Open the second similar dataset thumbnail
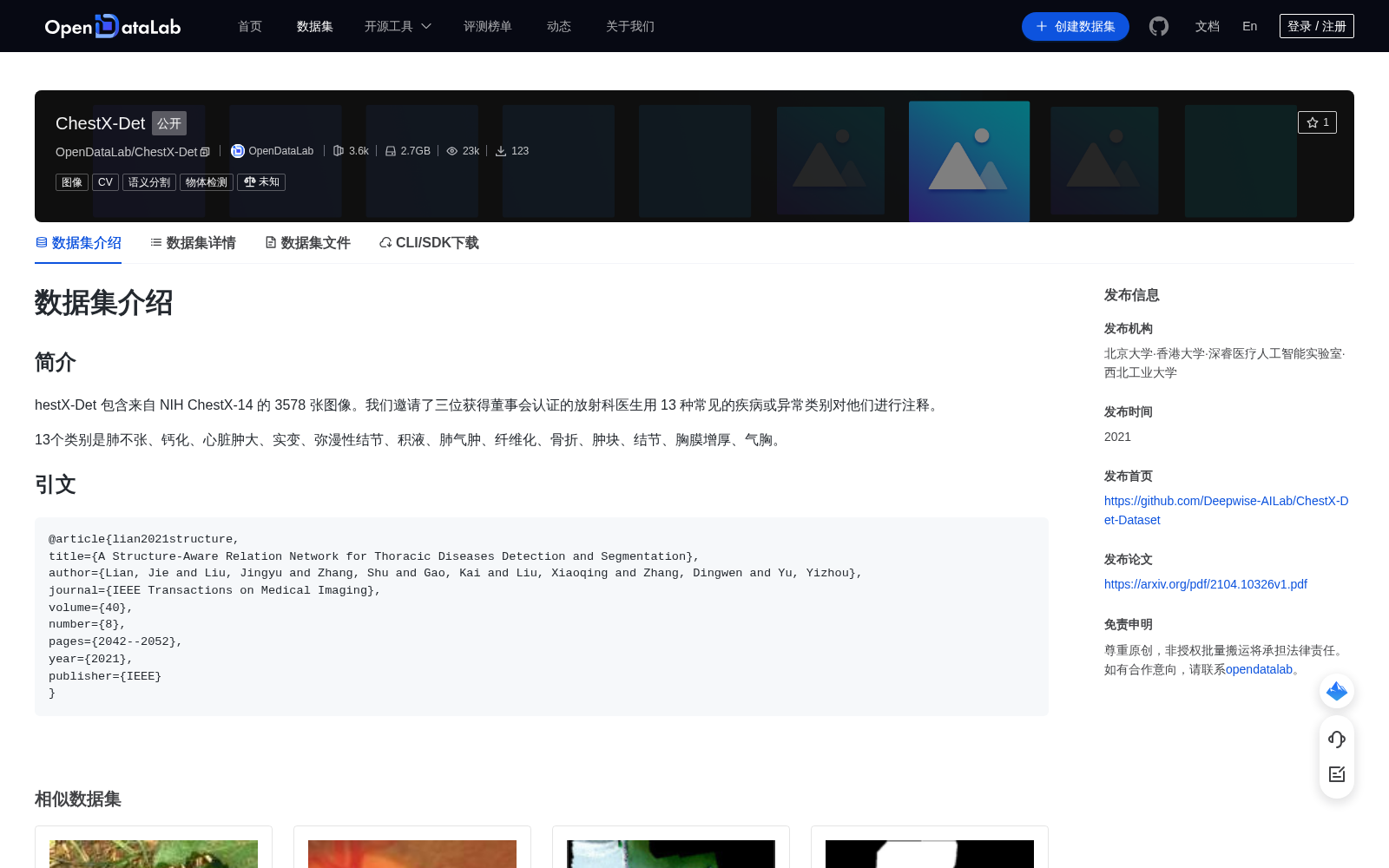The width and height of the screenshot is (1389, 868). coord(412,854)
